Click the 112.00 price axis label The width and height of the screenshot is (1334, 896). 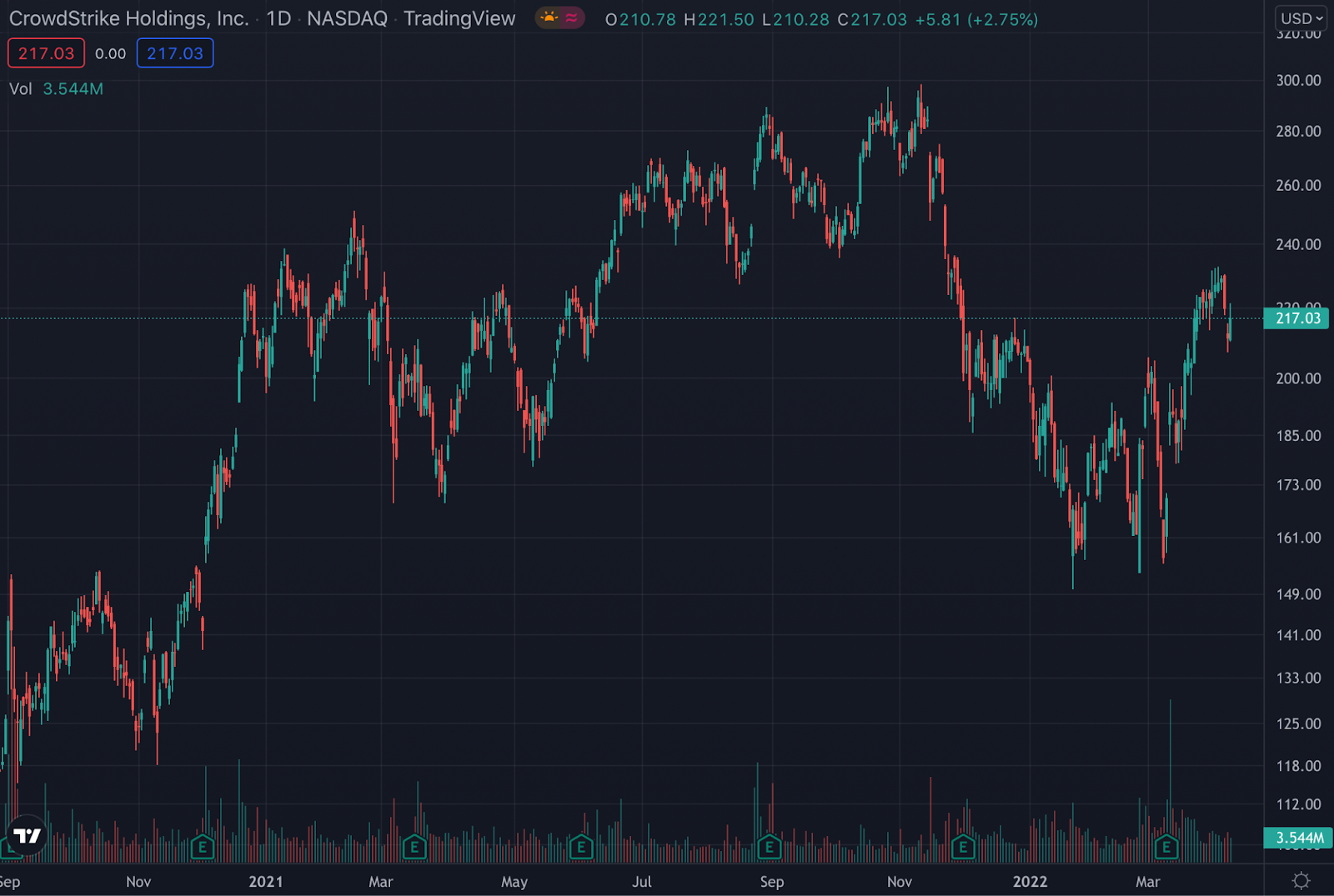(x=1298, y=804)
